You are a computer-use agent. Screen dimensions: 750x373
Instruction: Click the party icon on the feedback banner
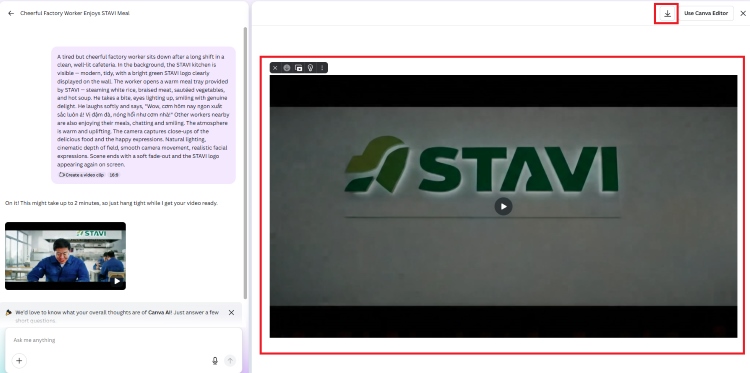(x=9, y=313)
